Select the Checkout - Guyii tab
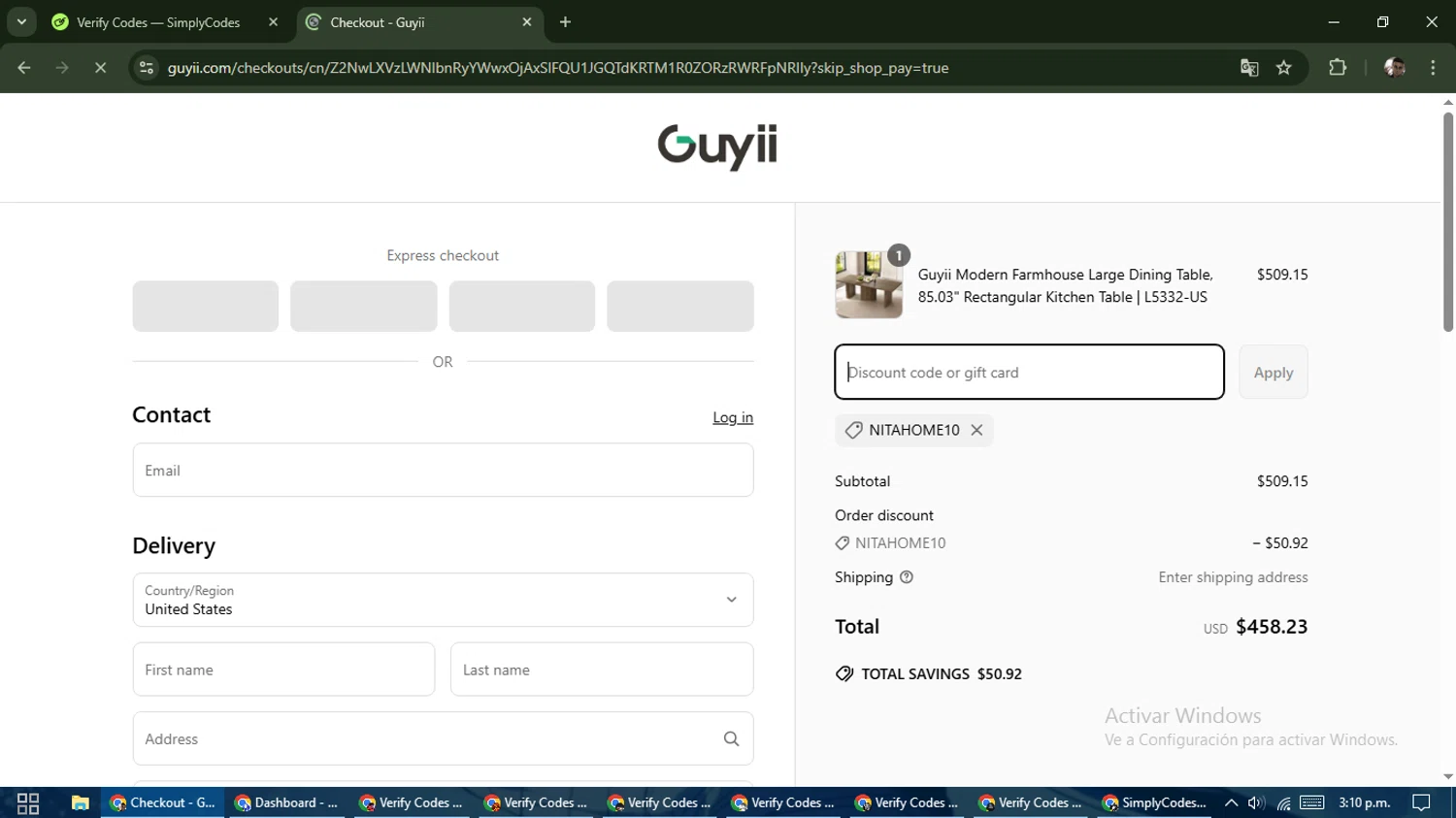 click(x=377, y=22)
